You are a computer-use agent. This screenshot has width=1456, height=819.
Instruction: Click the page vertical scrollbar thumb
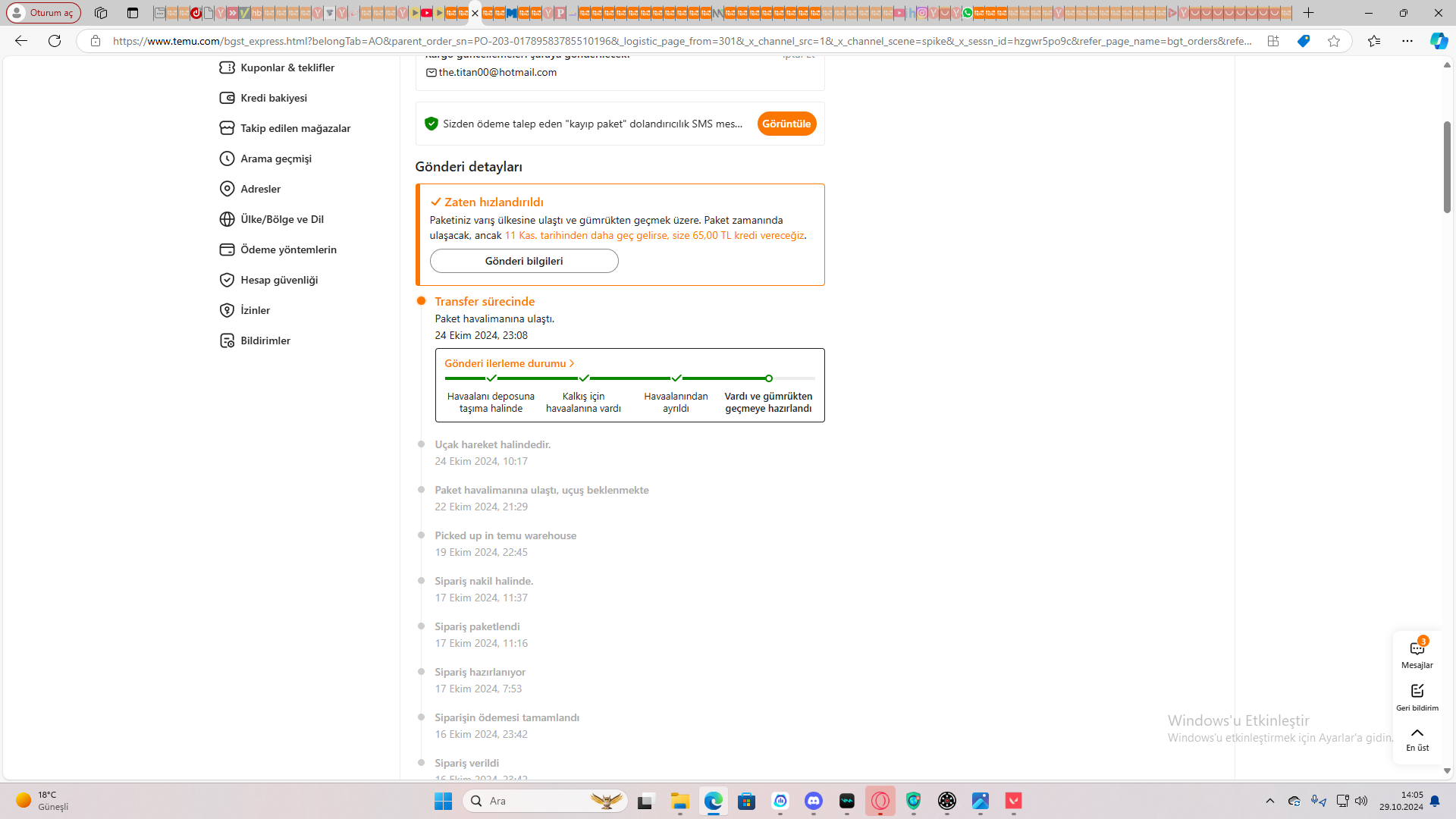(1447, 166)
